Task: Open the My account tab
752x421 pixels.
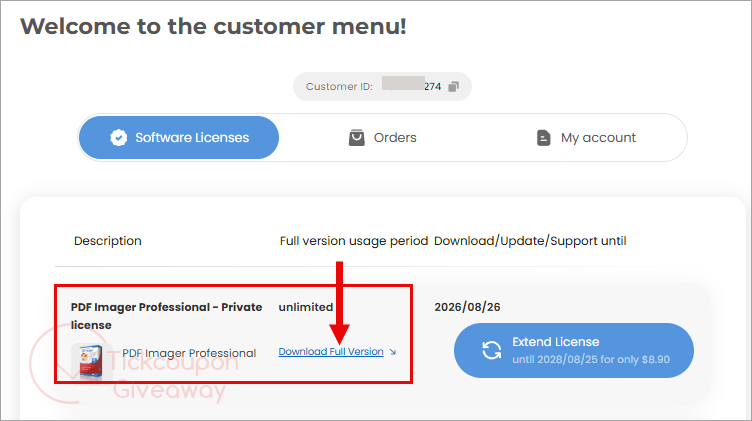Action: pos(586,138)
